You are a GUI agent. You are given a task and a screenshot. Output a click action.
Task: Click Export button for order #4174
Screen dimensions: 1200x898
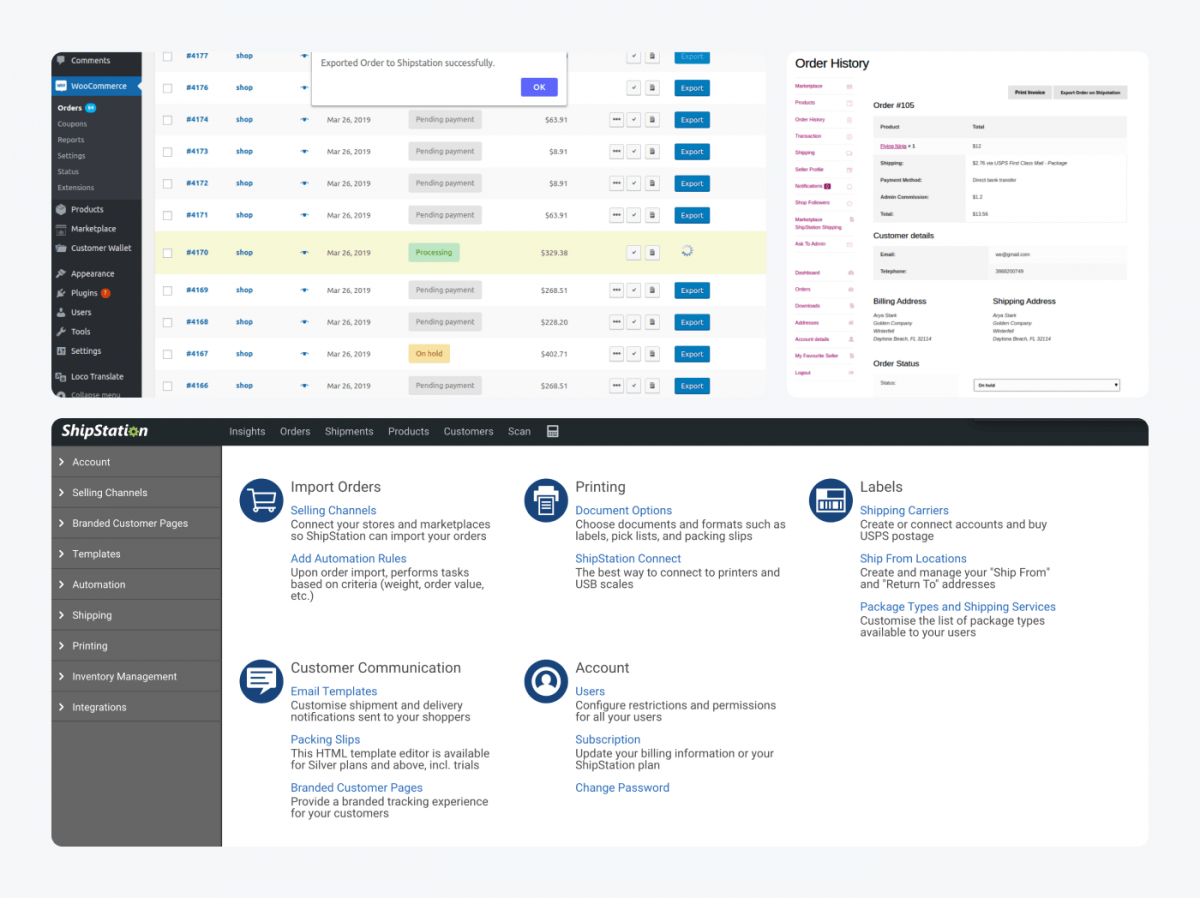692,120
